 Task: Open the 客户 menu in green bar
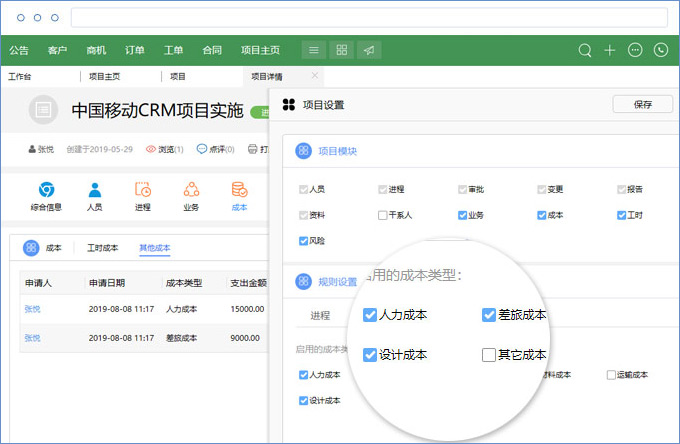tap(57, 50)
